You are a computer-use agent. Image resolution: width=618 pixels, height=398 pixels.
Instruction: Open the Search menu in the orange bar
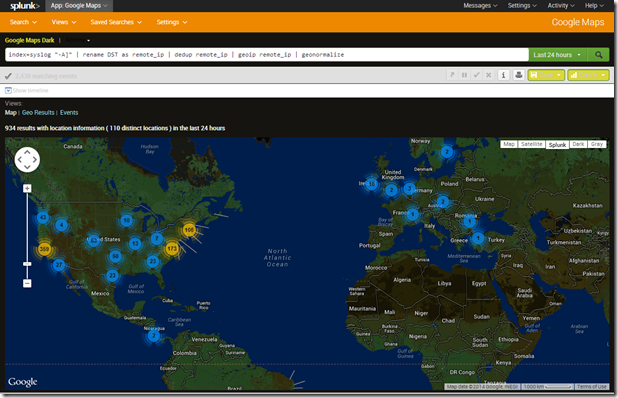(x=23, y=22)
